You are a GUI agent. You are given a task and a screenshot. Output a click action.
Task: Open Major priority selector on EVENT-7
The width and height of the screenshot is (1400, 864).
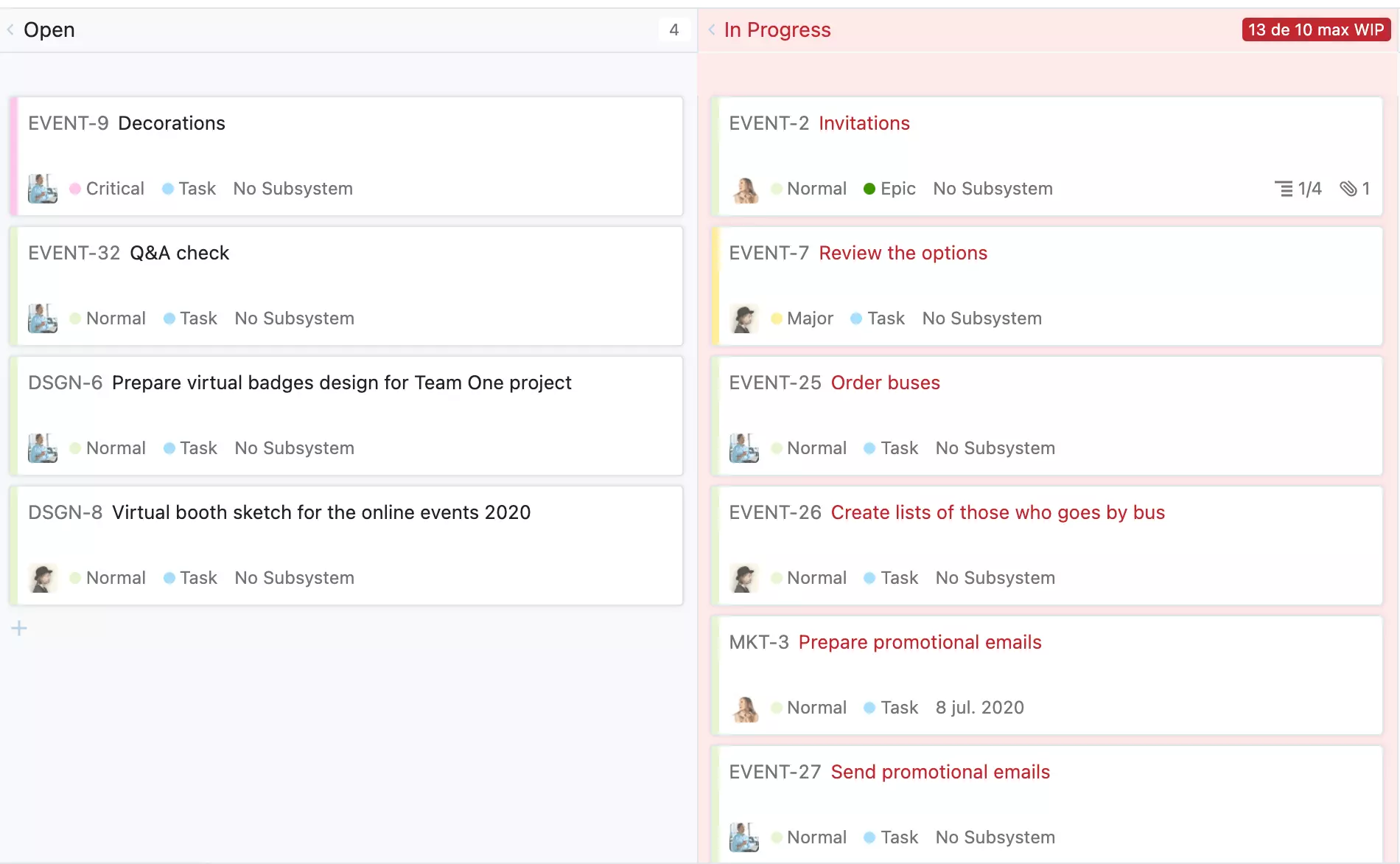[809, 318]
